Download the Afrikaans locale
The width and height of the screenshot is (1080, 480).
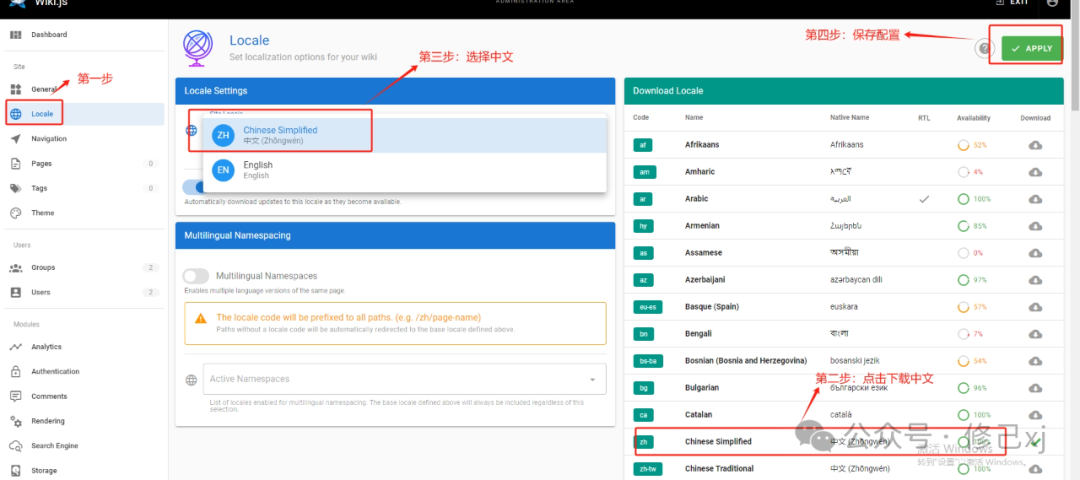point(1035,145)
